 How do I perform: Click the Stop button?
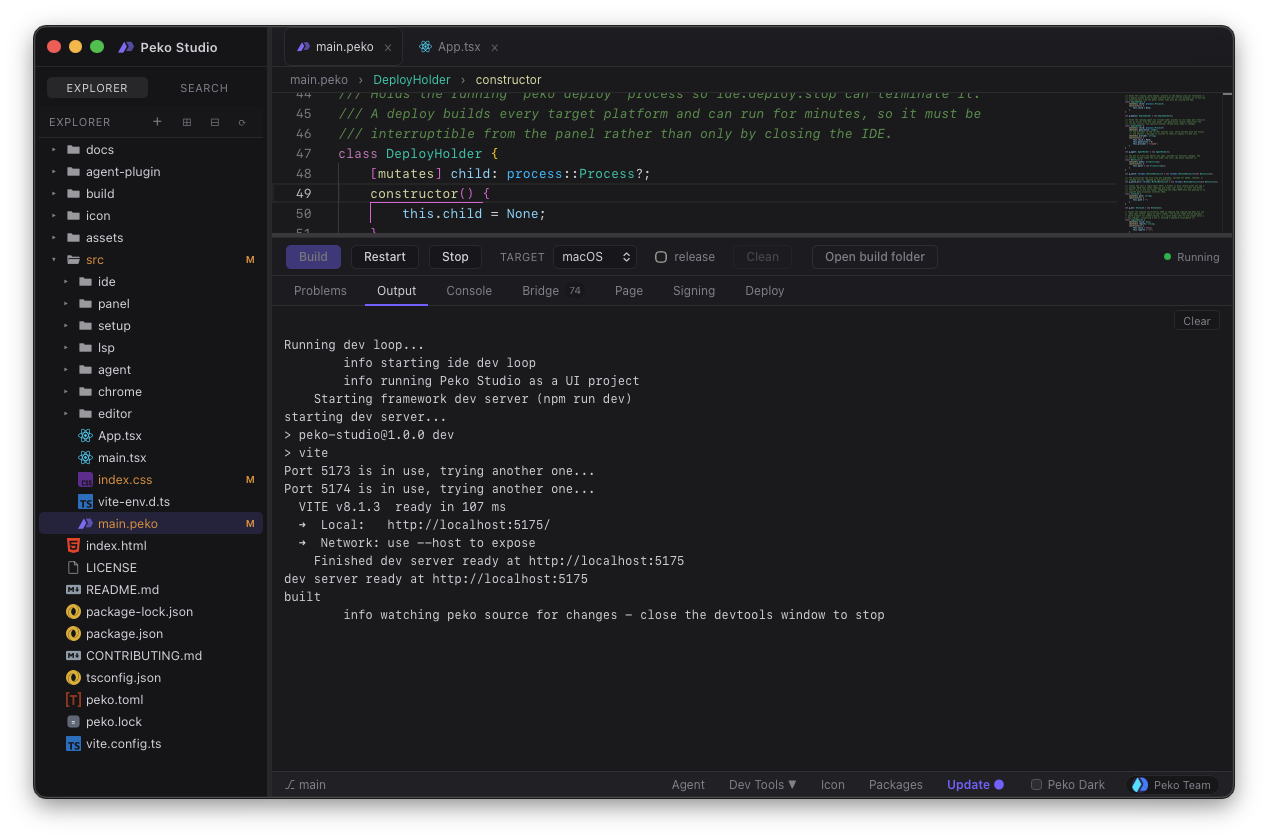pos(455,257)
